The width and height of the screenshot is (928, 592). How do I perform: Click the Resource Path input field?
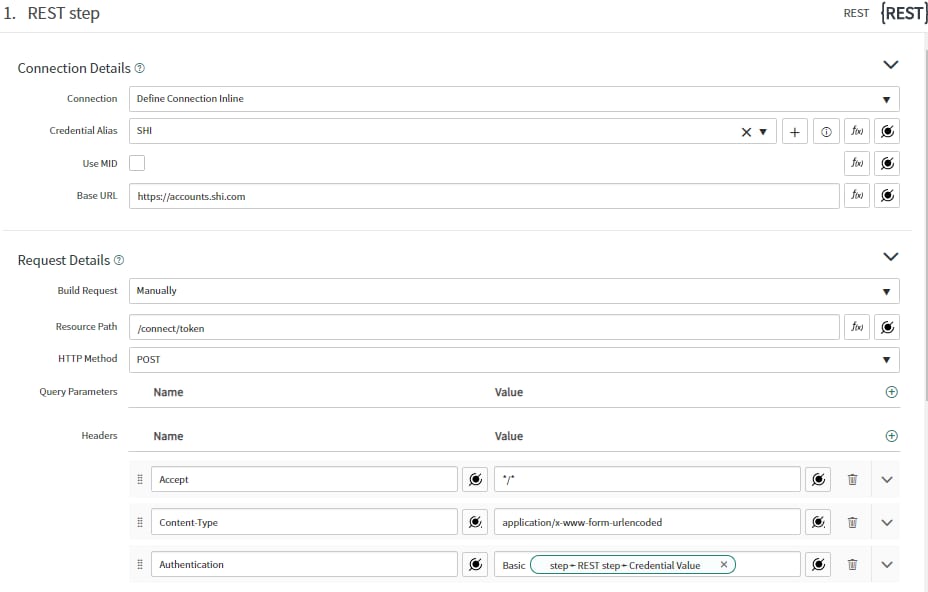click(400, 326)
